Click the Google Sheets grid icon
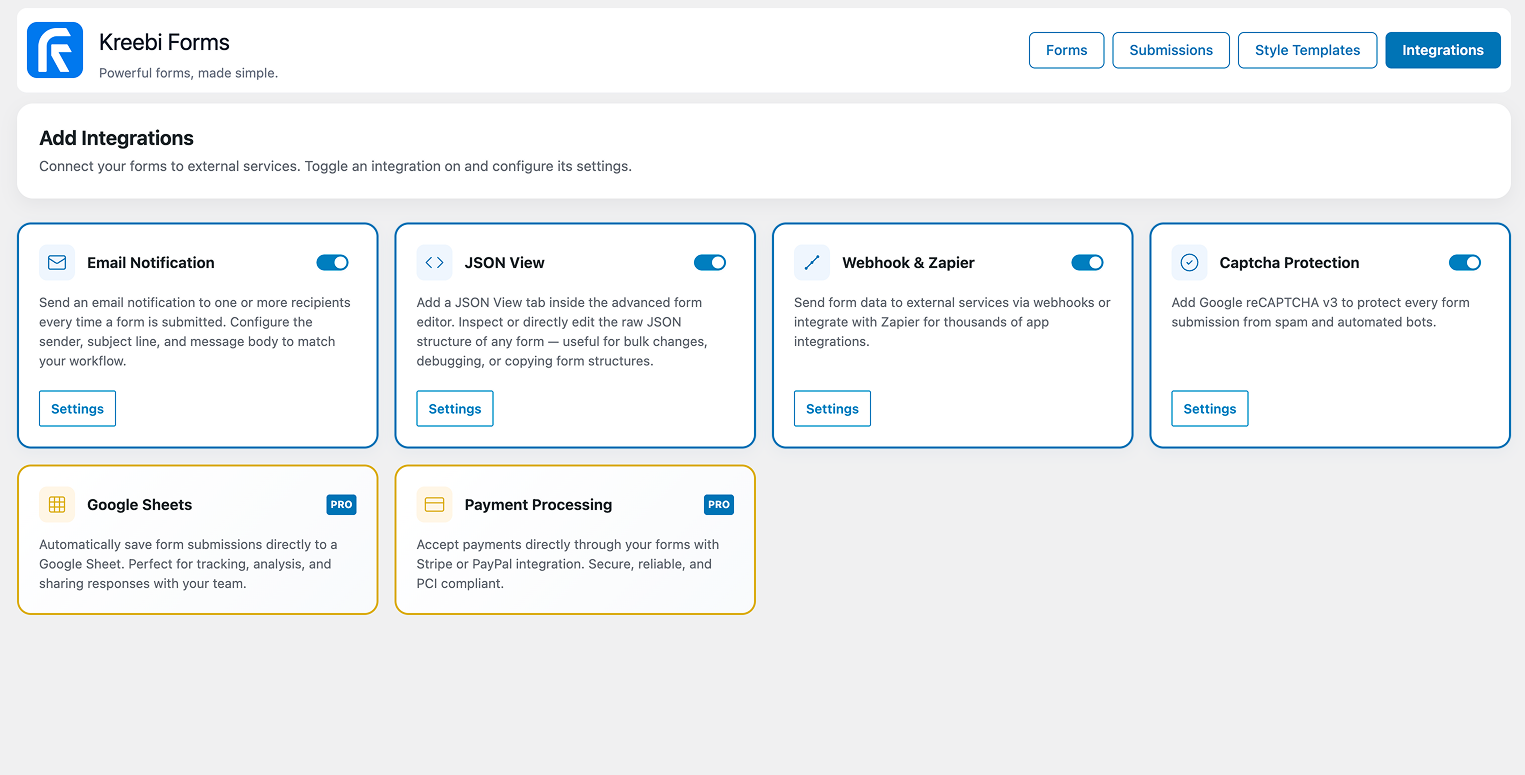 (57, 504)
